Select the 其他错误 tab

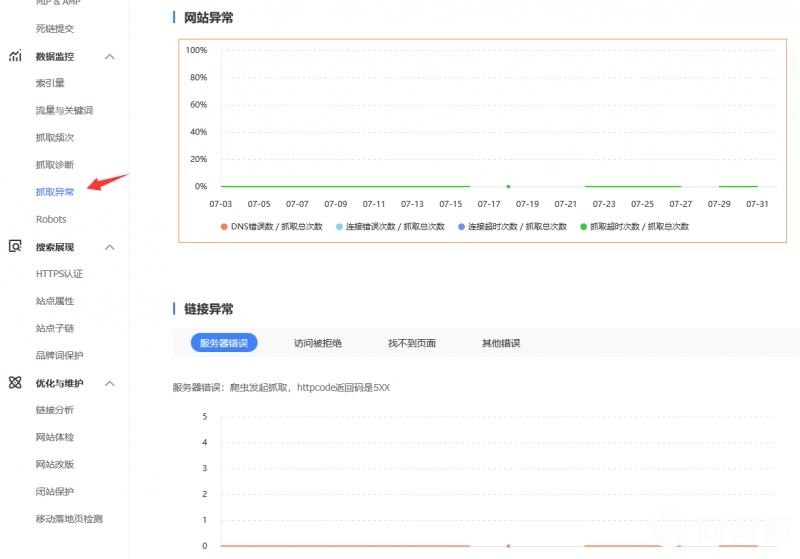pyautogui.click(x=500, y=343)
